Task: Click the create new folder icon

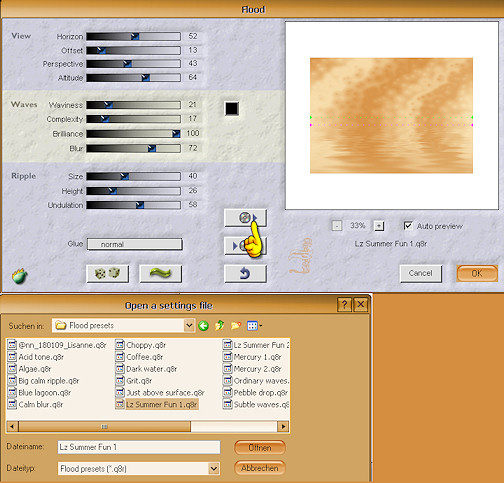Action: pyautogui.click(x=236, y=325)
